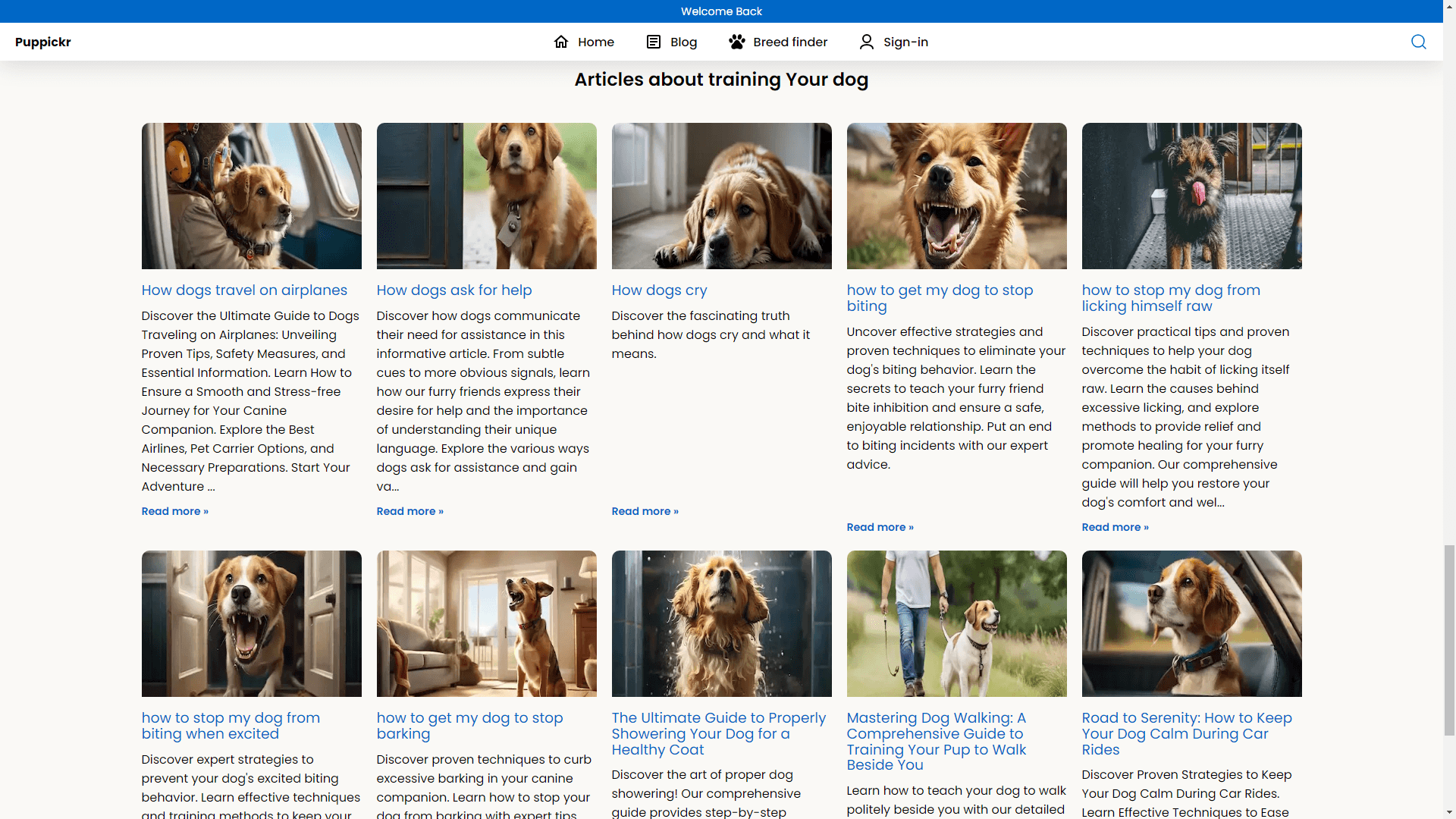
Task: Read more about how dogs cry
Action: pos(645,511)
